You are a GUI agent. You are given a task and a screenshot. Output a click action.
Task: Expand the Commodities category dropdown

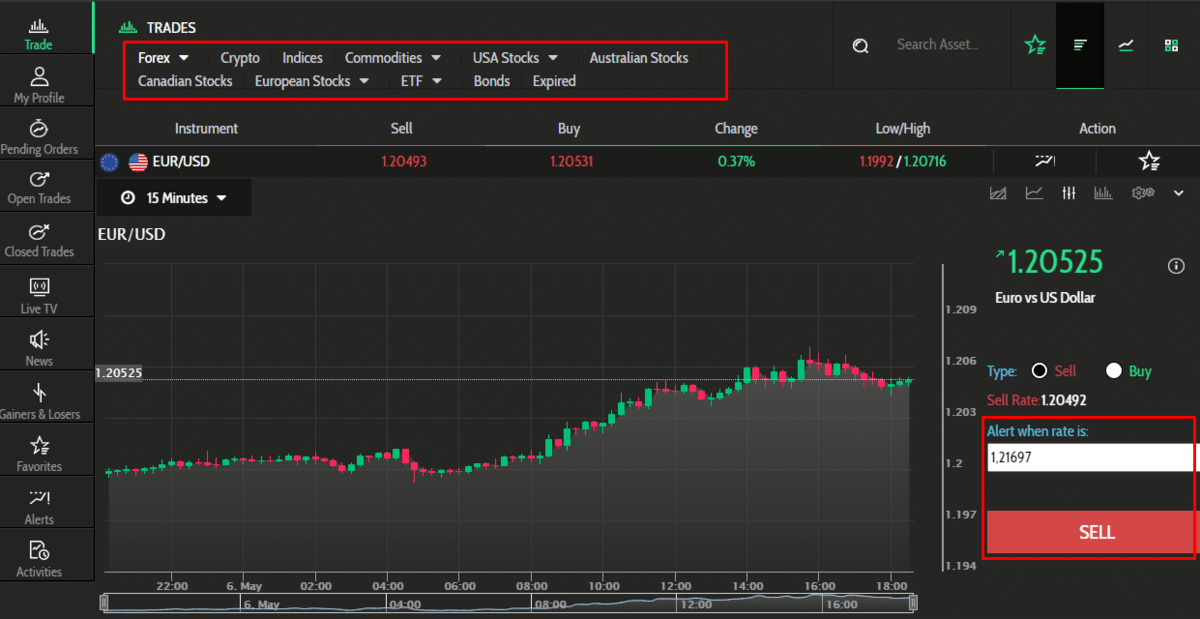[392, 58]
